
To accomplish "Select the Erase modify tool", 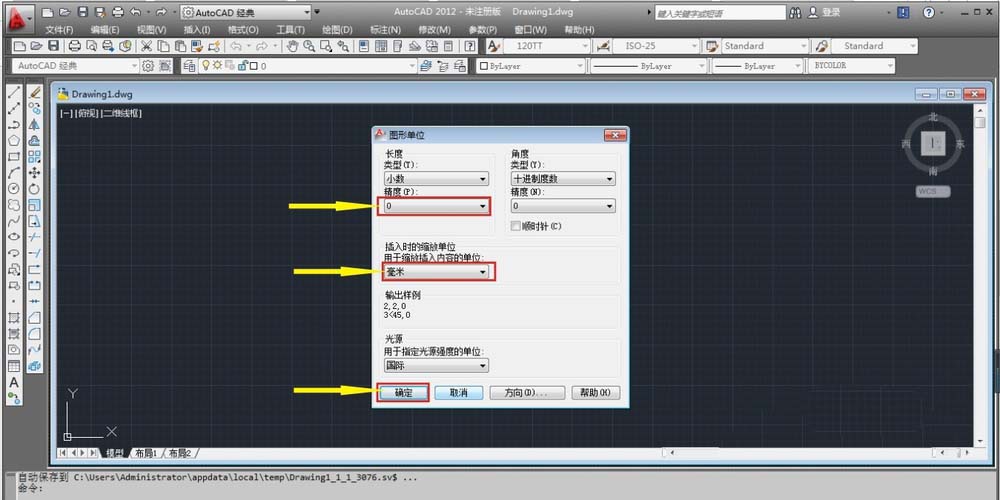I will tap(34, 92).
